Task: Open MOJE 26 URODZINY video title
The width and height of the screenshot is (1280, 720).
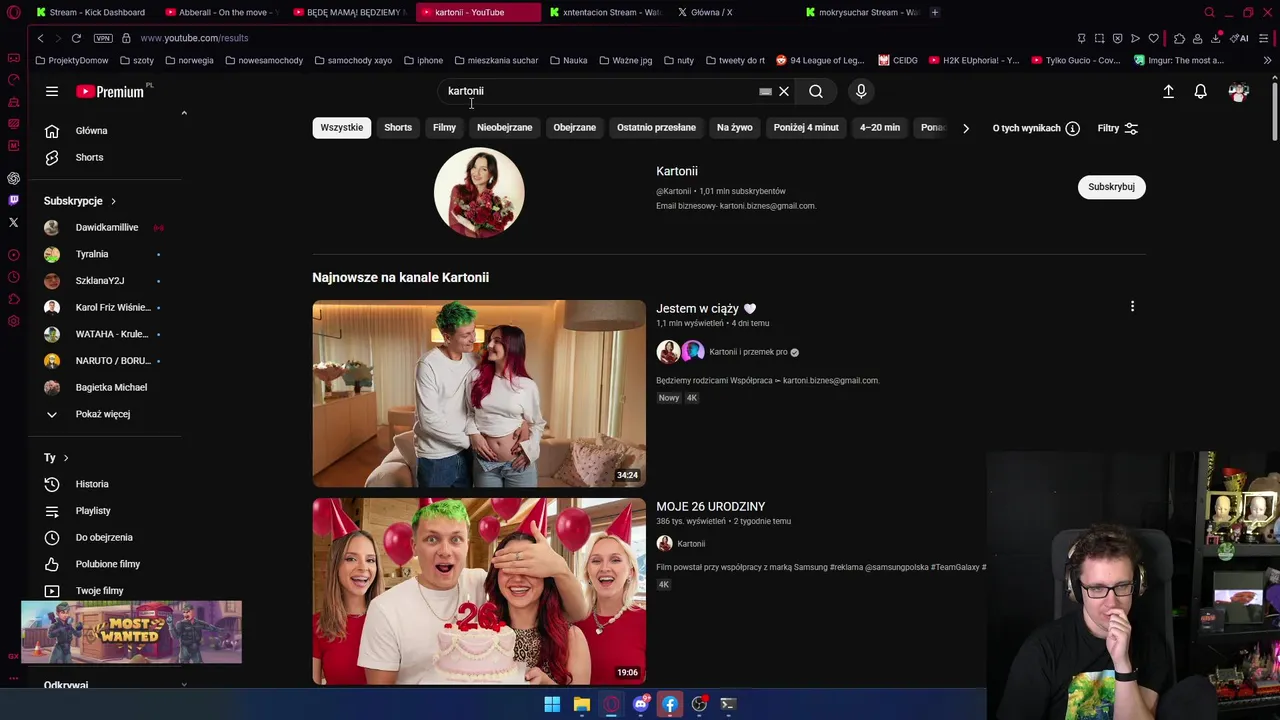Action: [710, 507]
